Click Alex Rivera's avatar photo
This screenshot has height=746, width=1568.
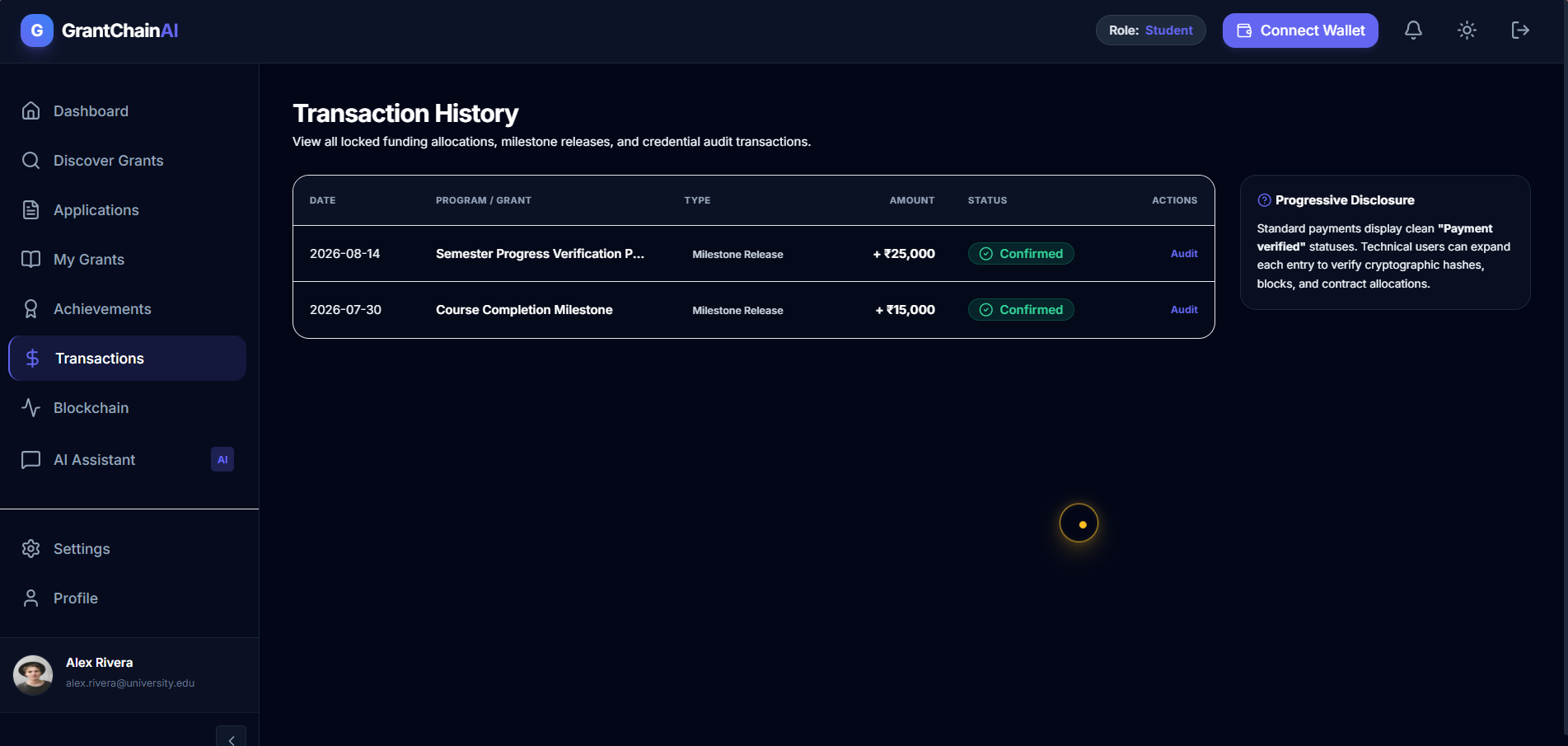point(33,675)
